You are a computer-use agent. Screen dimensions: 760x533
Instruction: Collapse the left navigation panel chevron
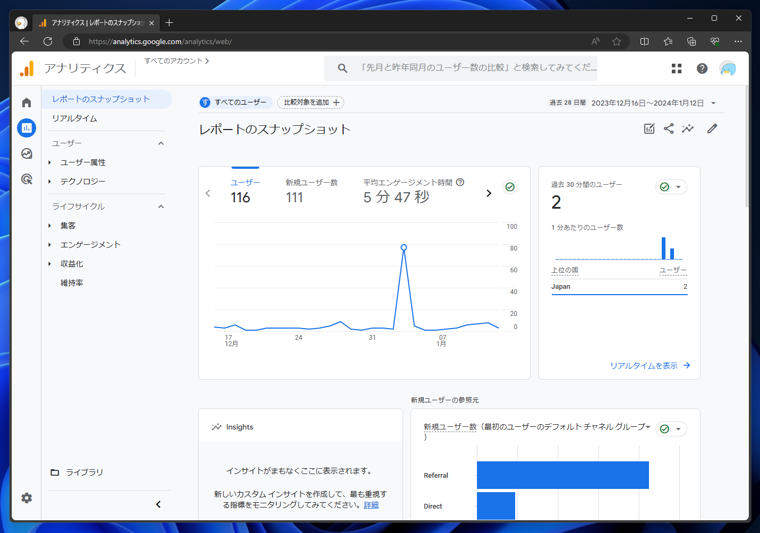pos(158,504)
